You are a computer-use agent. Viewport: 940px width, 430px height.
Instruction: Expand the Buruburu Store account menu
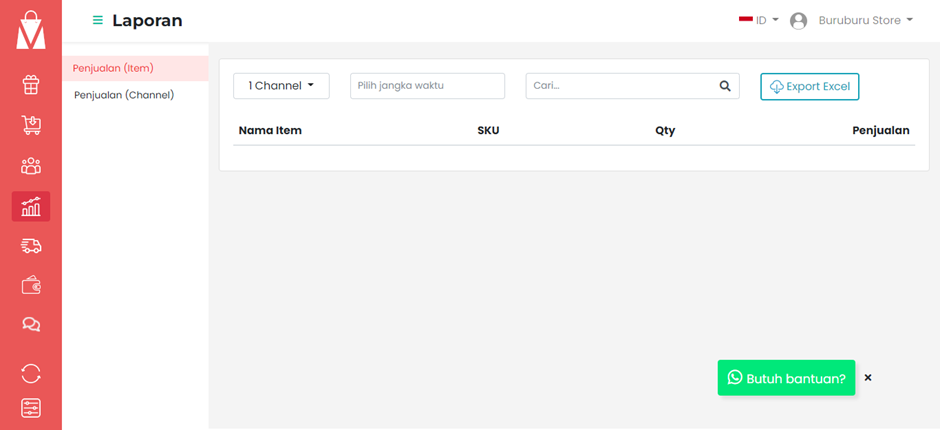click(851, 20)
